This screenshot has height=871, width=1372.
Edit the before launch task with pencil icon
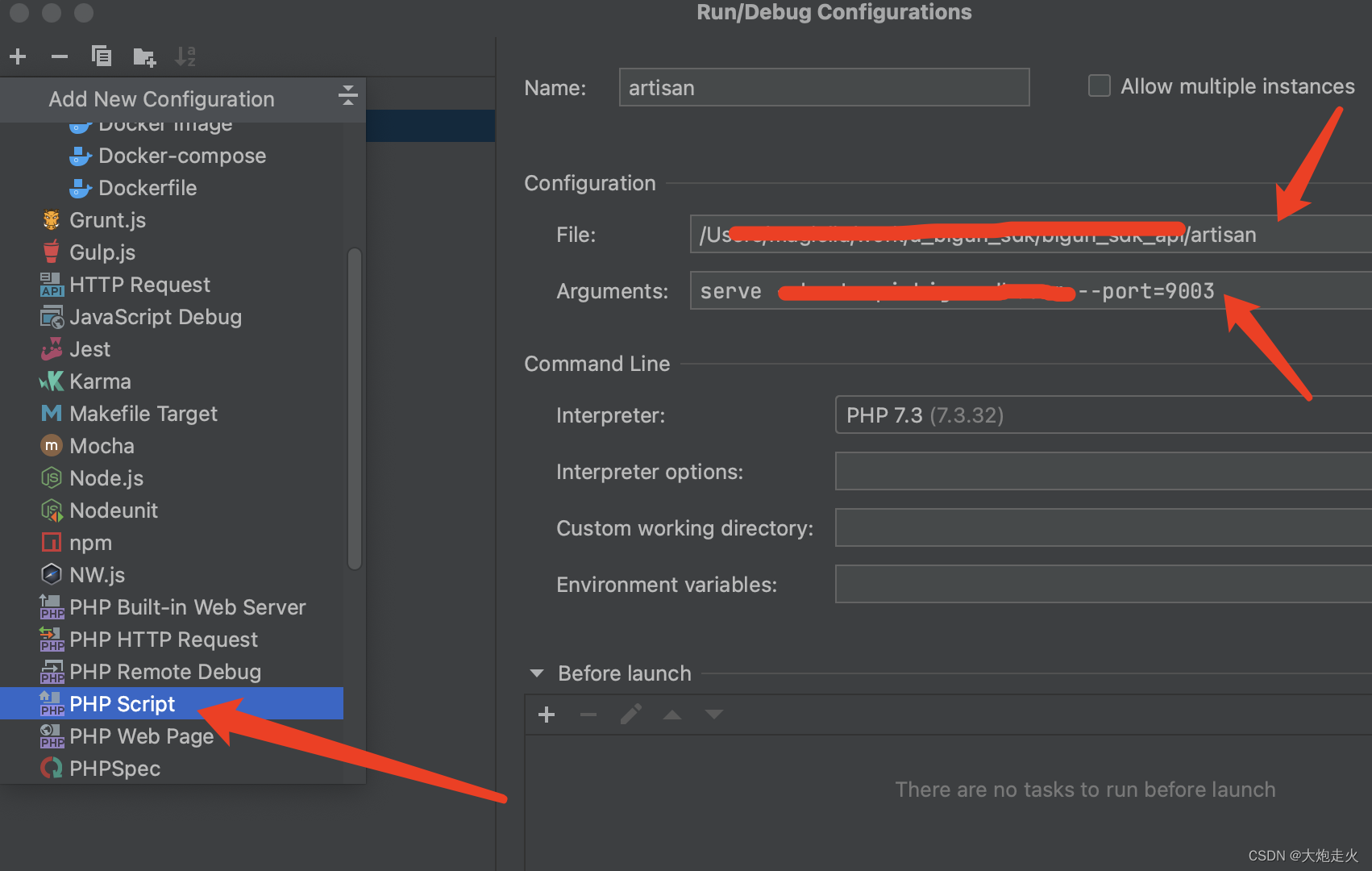pyautogui.click(x=631, y=715)
